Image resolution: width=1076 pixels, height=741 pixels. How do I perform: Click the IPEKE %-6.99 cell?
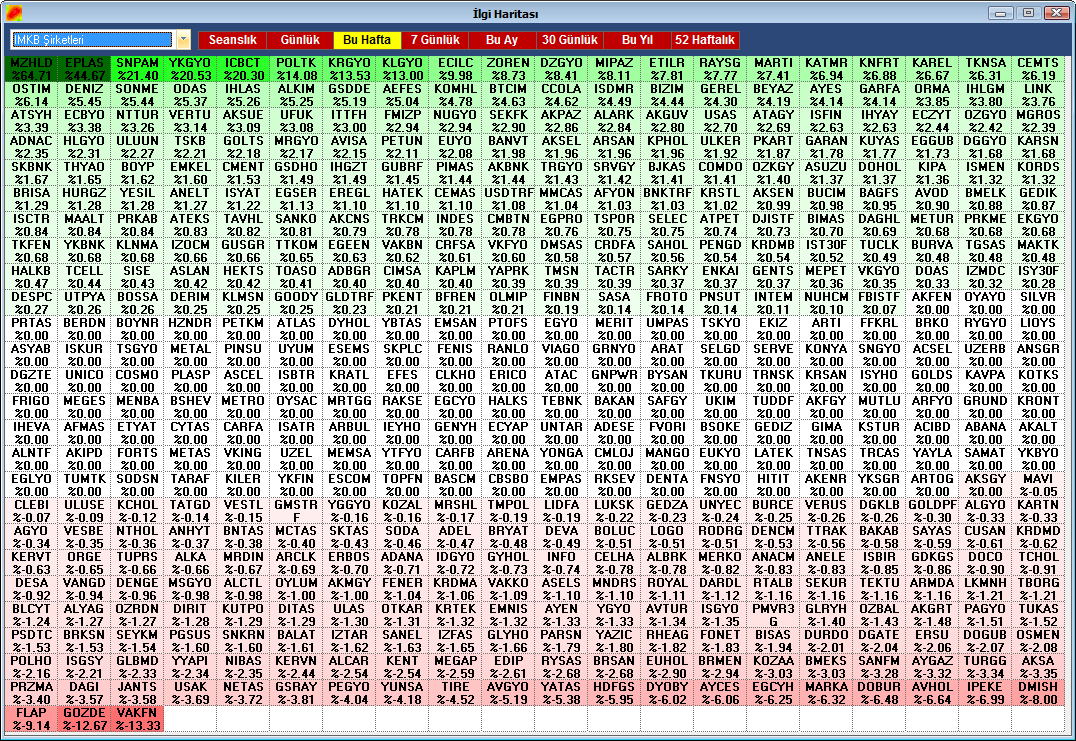tap(985, 694)
